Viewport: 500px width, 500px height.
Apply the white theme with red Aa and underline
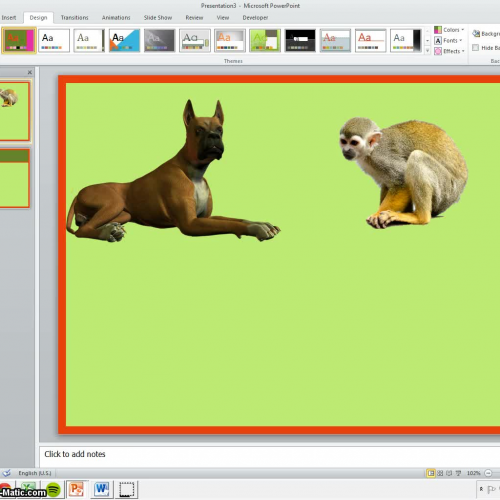pos(370,40)
